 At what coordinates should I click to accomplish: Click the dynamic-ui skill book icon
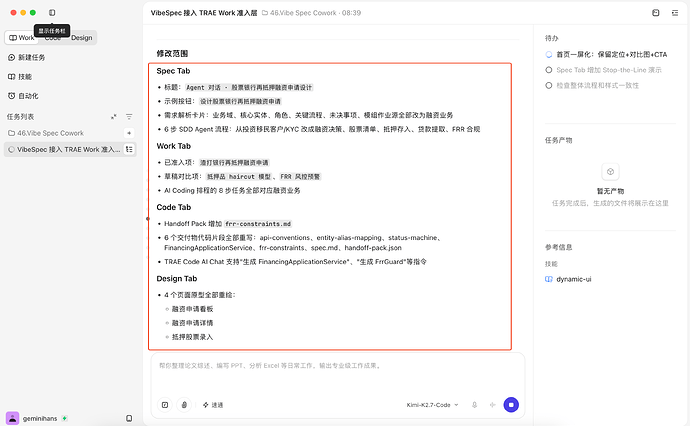pos(549,279)
